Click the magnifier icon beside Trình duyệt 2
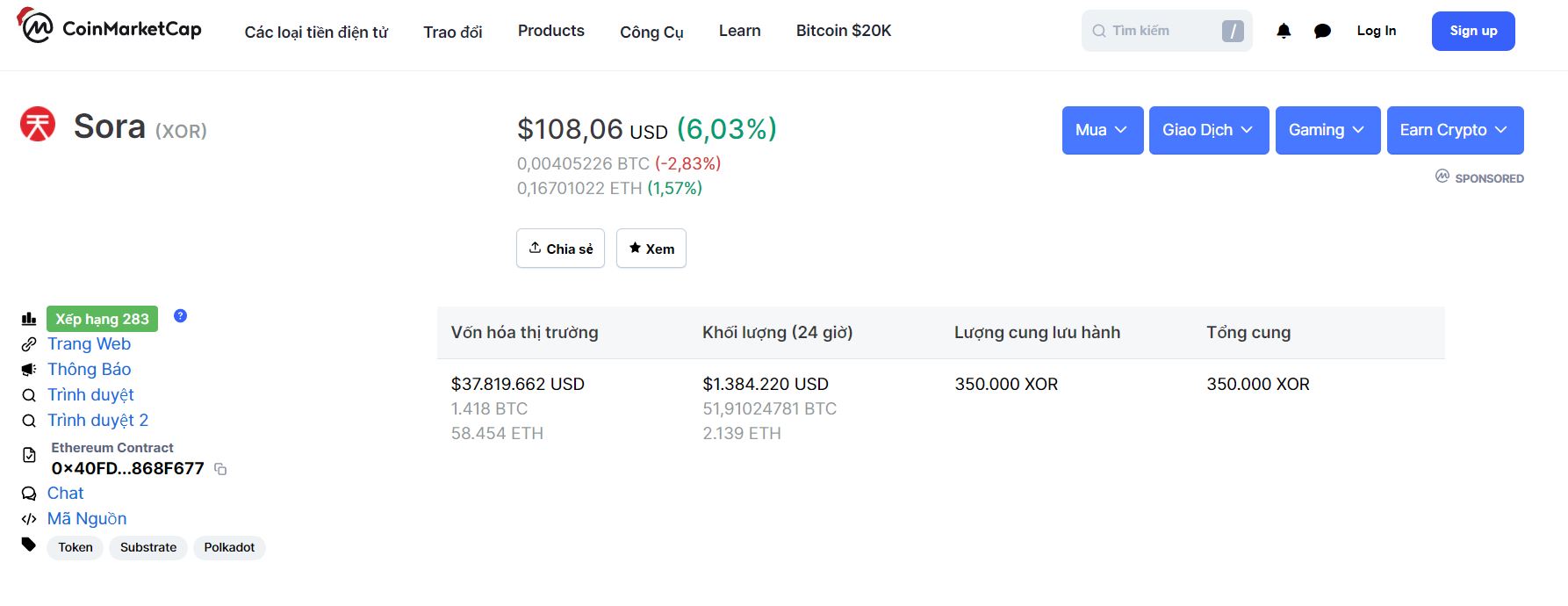This screenshot has height=606, width=1568. point(29,421)
